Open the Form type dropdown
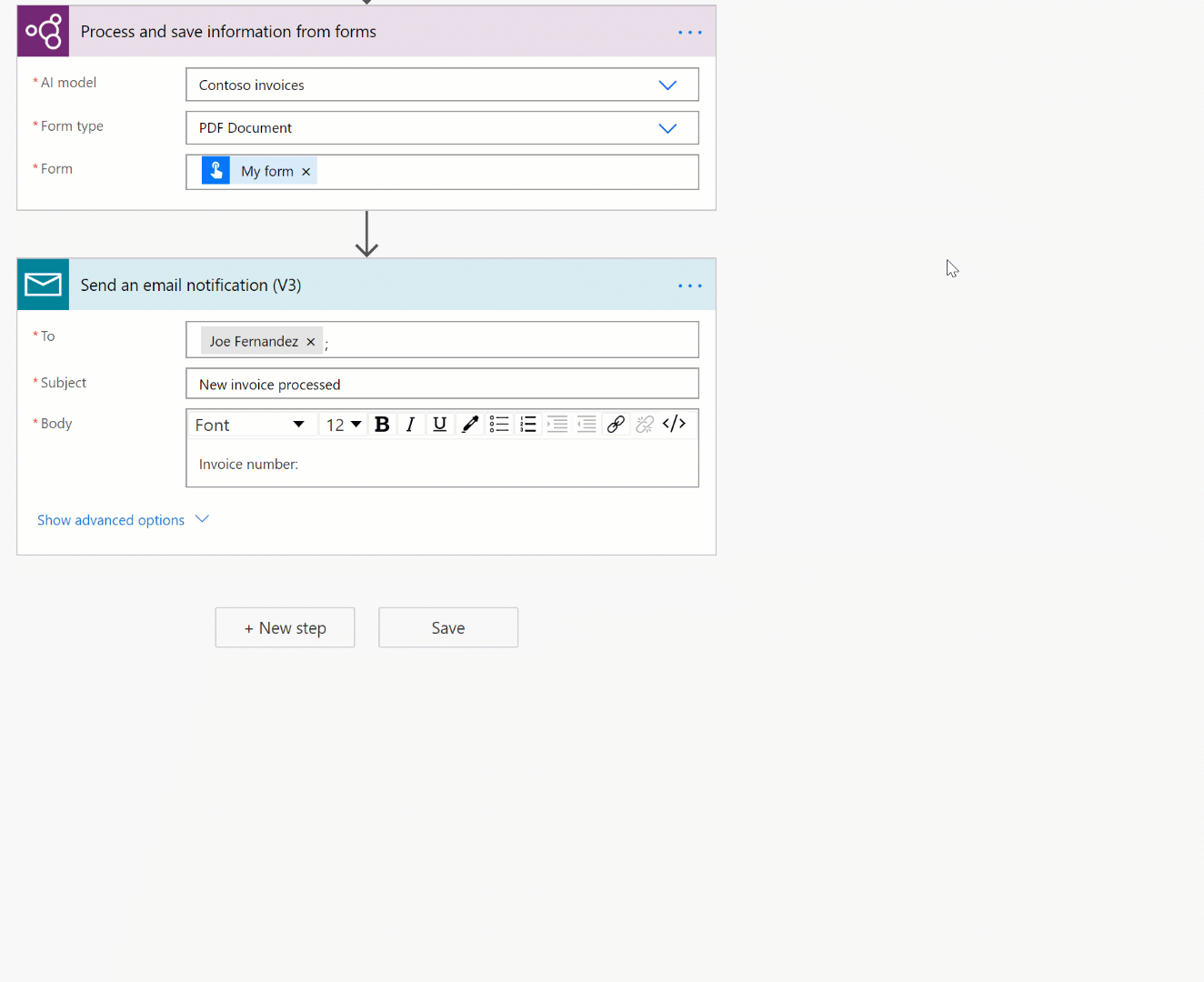Viewport: 1204px width, 982px height. [667, 127]
